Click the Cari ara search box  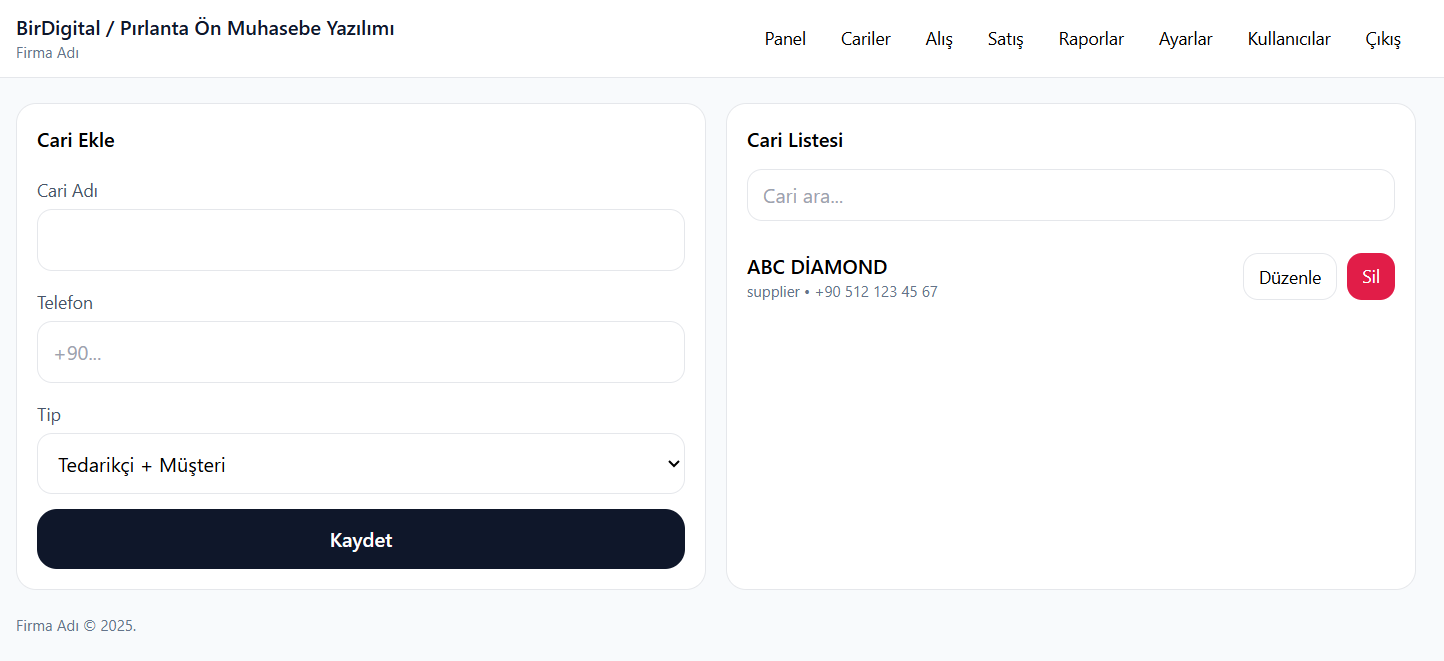tap(1070, 195)
